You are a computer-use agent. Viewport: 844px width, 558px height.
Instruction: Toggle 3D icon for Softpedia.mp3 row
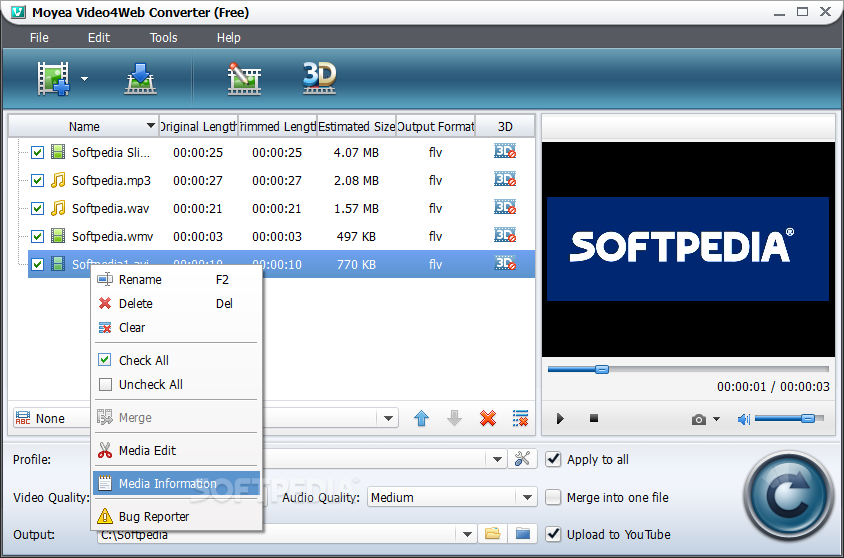click(505, 179)
